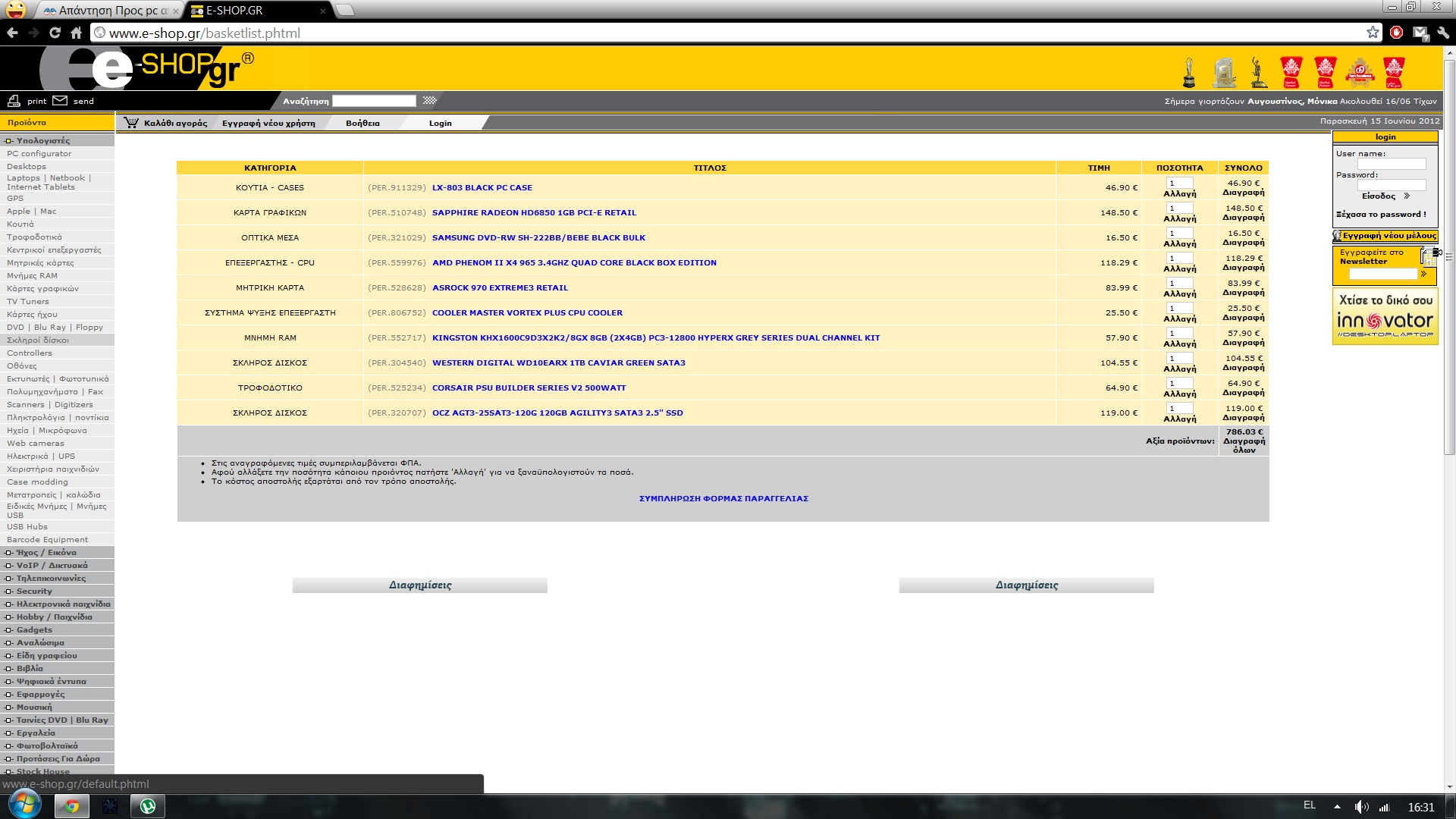The width and height of the screenshot is (1456, 819).
Task: Click the system clock 16:31
Action: click(x=1421, y=807)
